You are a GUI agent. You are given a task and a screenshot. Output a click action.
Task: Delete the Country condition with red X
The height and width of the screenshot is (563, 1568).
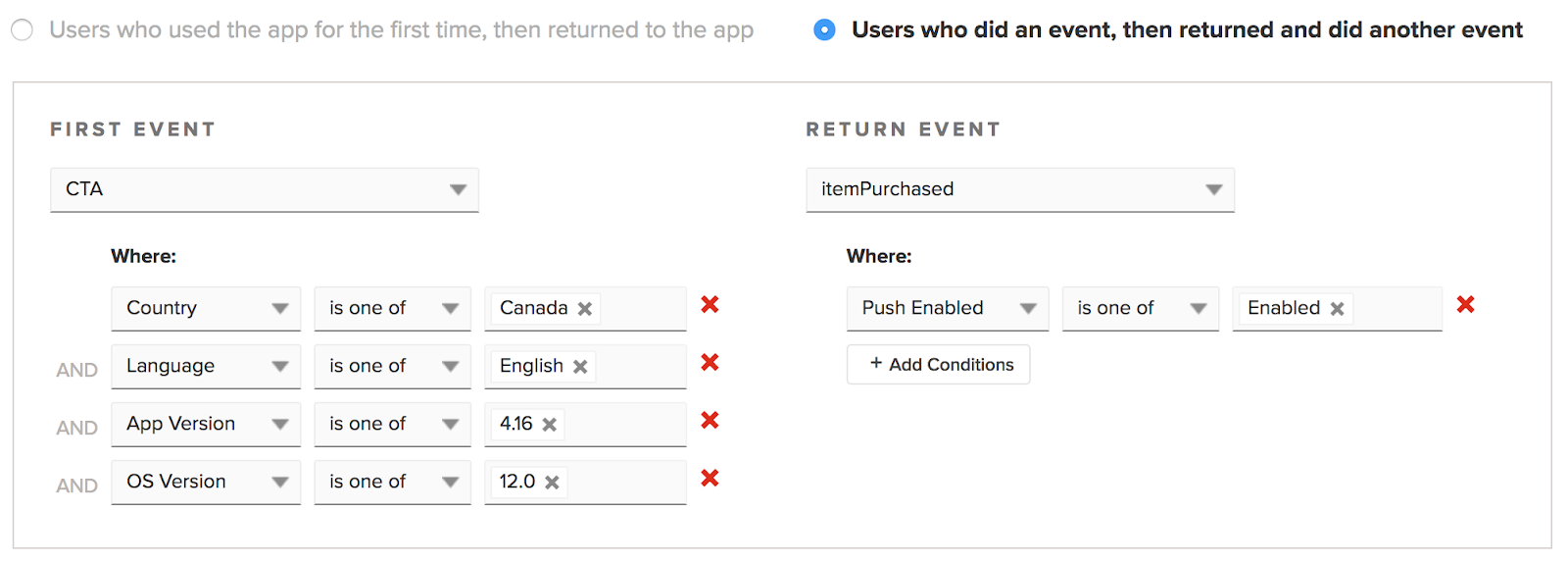710,305
